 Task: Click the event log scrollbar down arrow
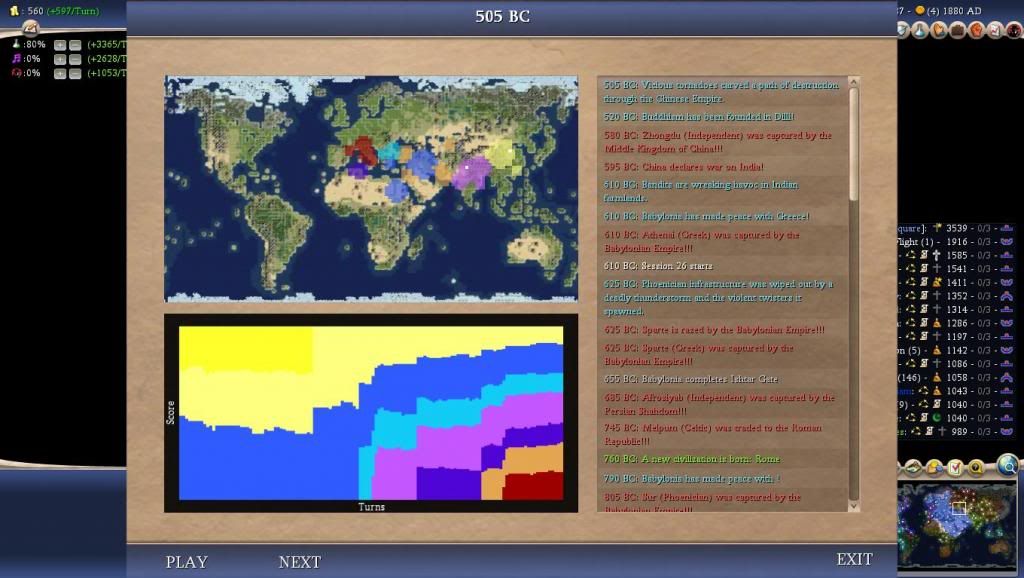[854, 506]
